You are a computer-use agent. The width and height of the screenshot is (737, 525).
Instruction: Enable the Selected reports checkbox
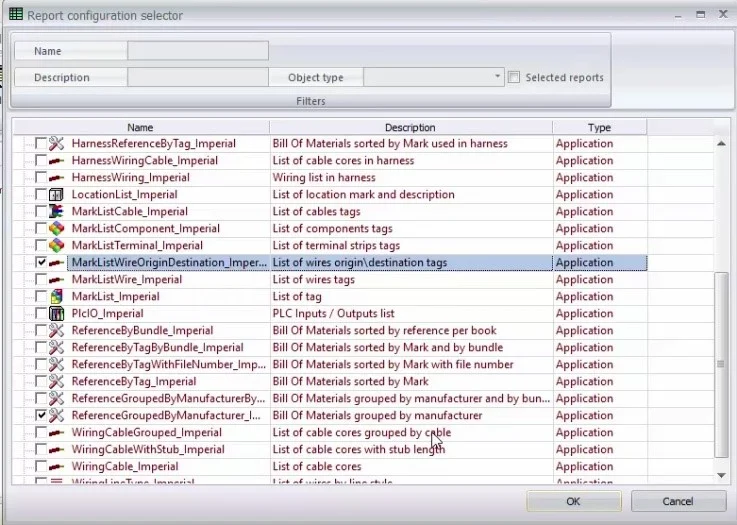click(514, 78)
